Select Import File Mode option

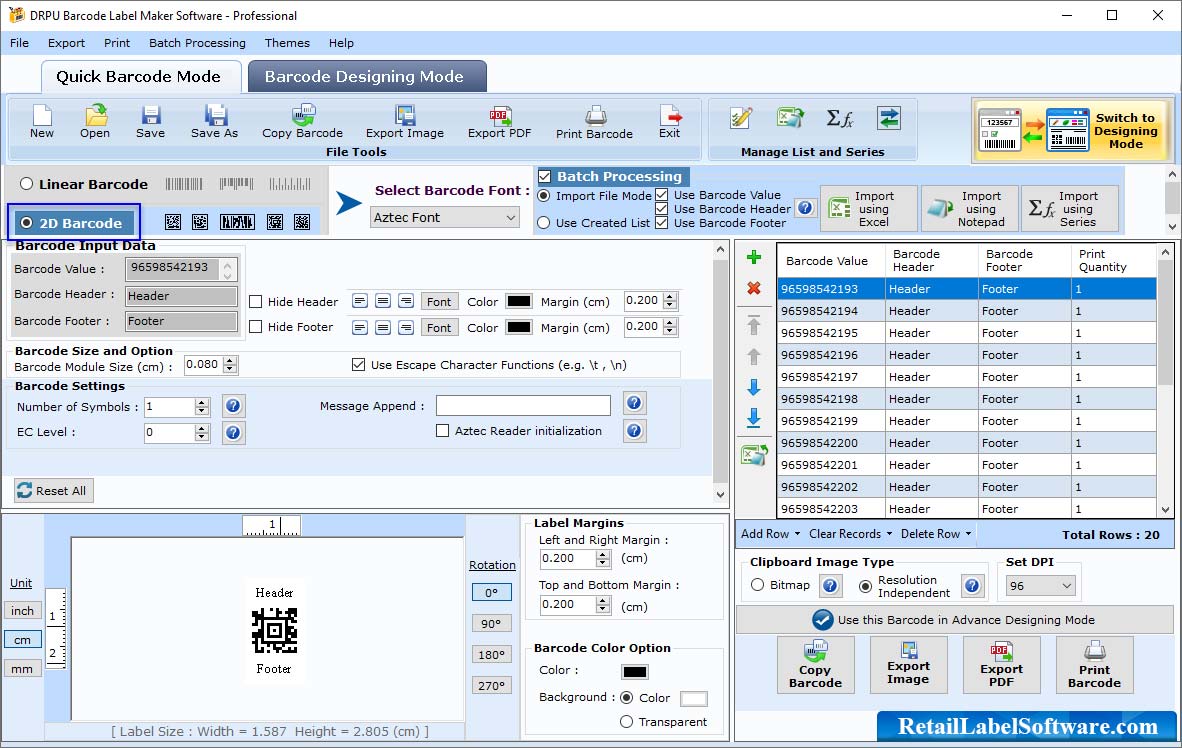[x=544, y=196]
